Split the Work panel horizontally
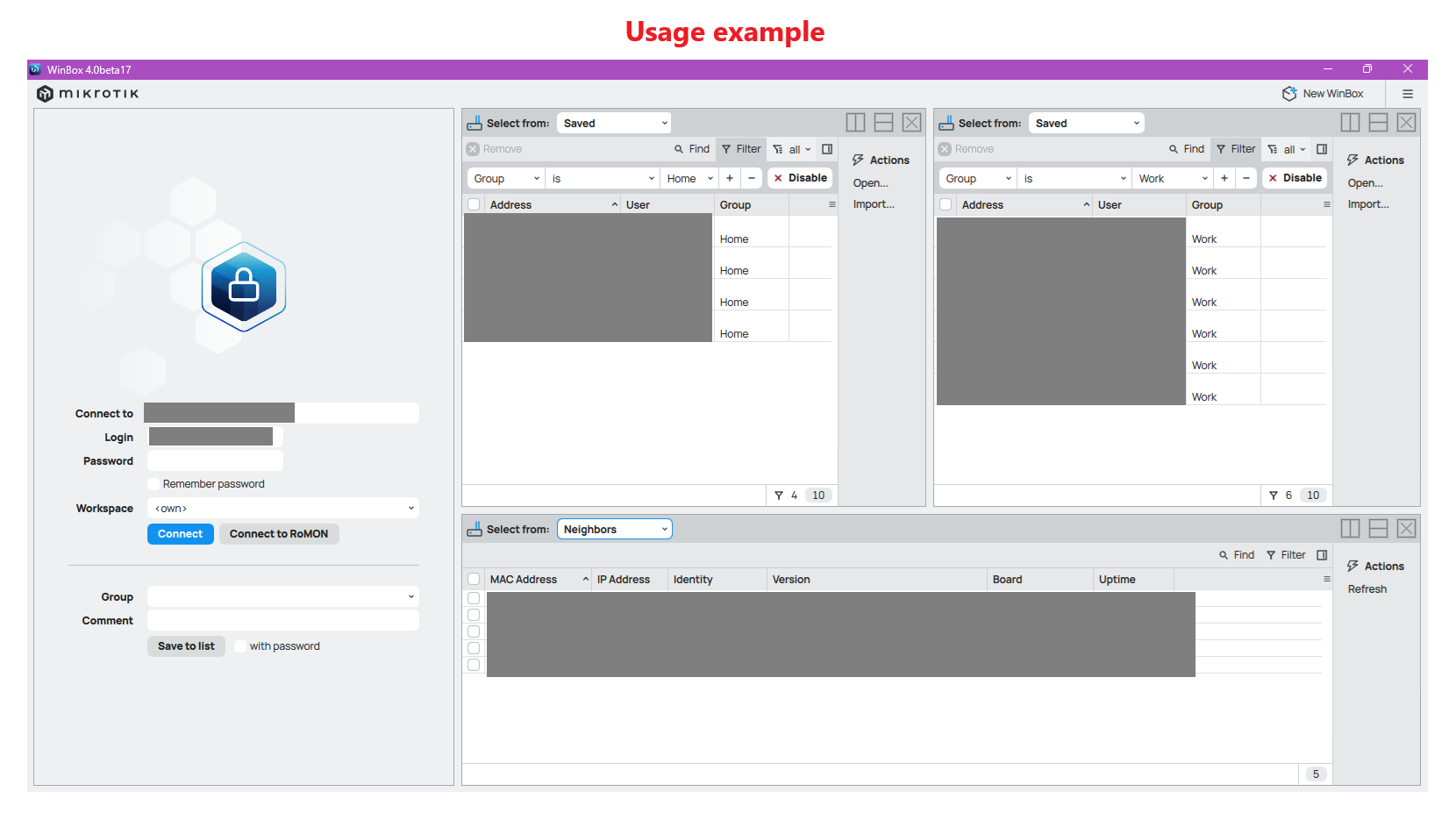Screen dimensions: 1456x820 pos(1378,123)
